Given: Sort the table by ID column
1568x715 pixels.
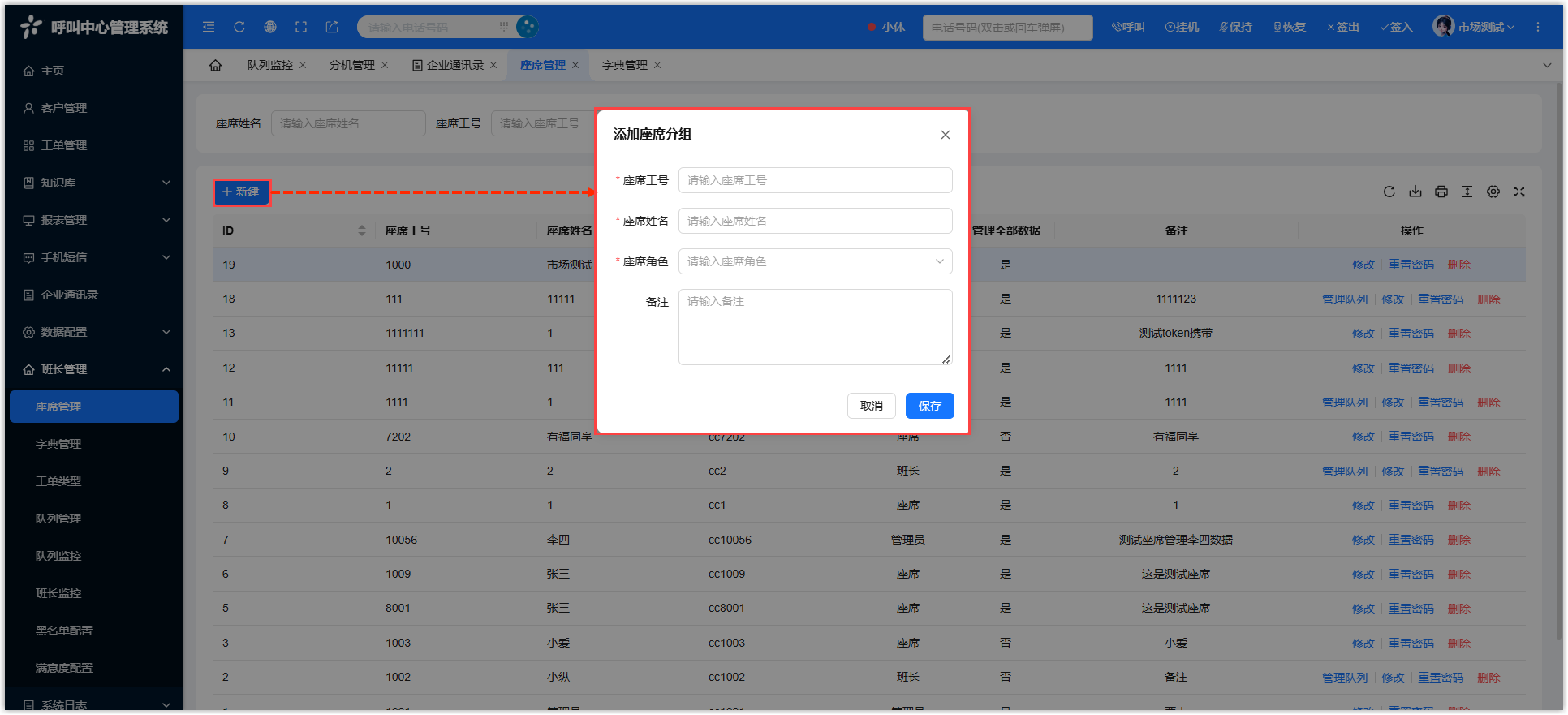Looking at the screenshot, I should pos(361,230).
